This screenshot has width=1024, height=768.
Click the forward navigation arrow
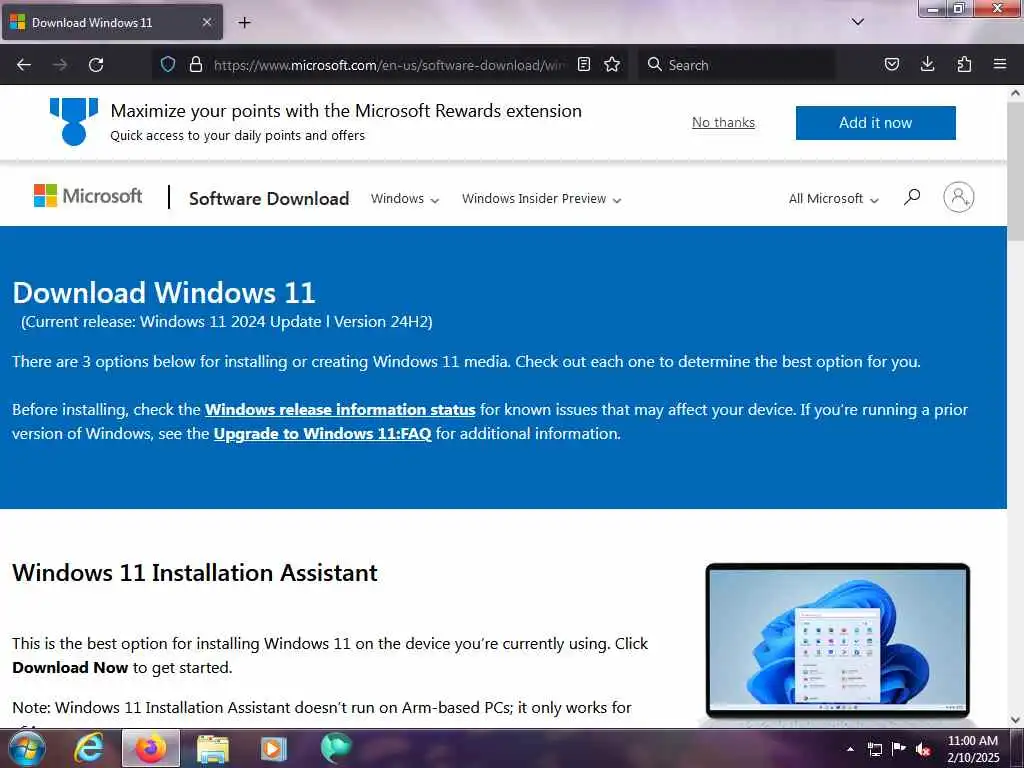pyautogui.click(x=60, y=65)
